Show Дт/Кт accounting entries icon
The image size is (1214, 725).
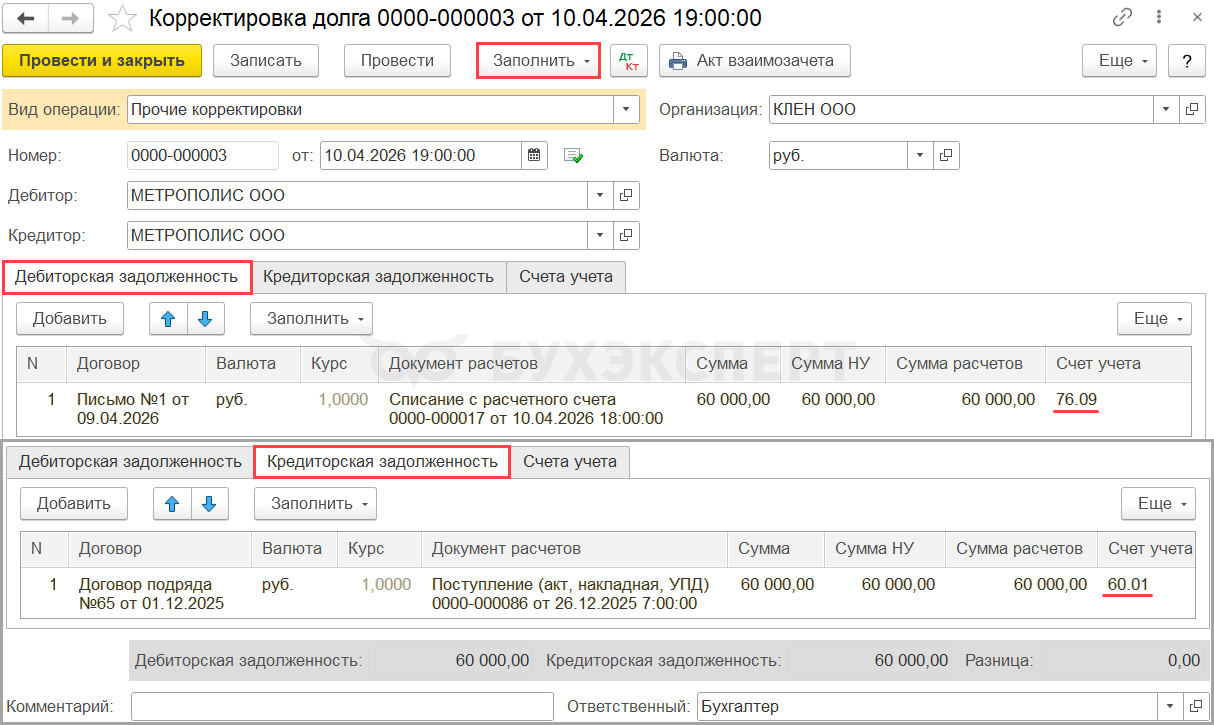(629, 61)
